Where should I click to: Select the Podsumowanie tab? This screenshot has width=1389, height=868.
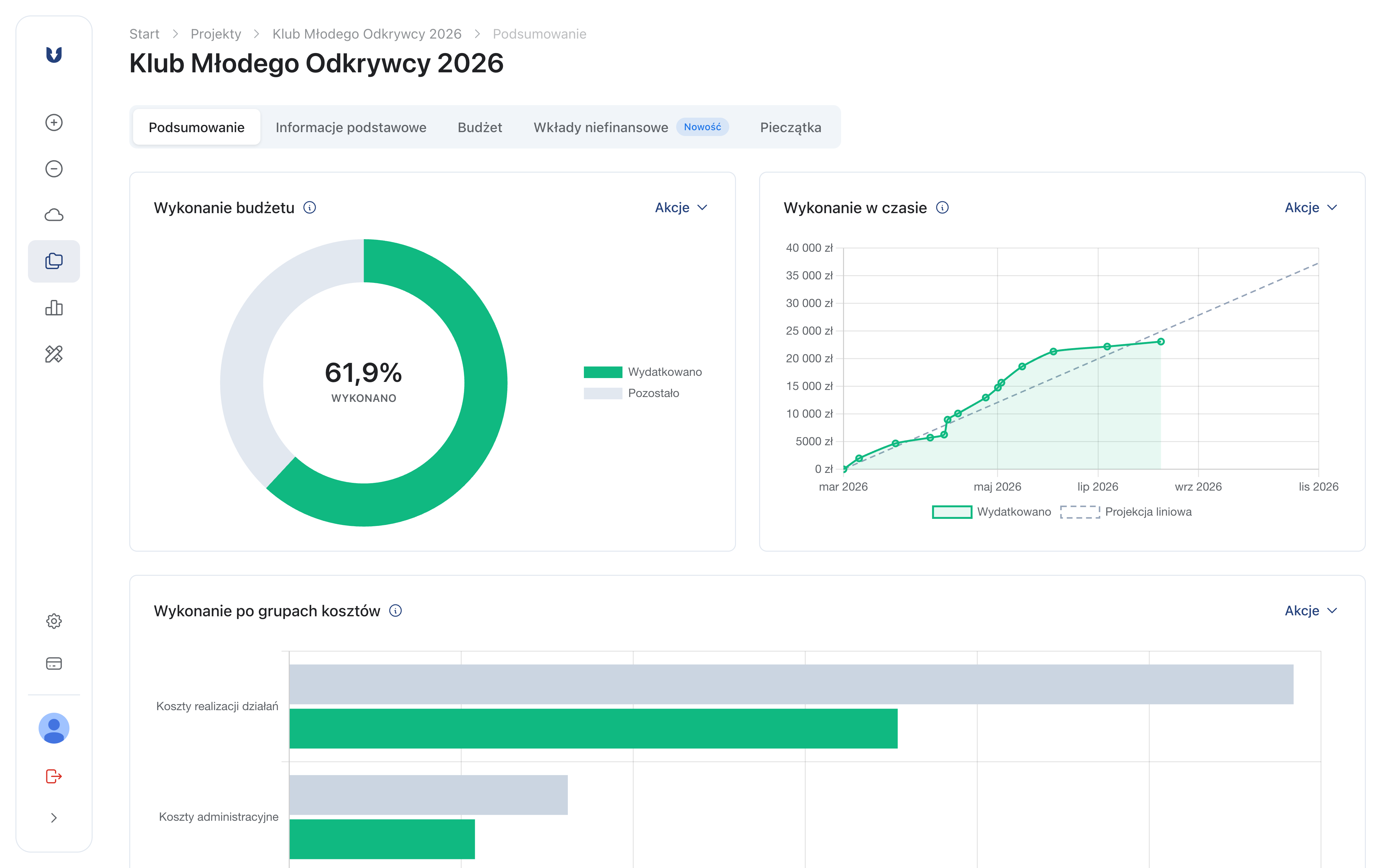[196, 127]
